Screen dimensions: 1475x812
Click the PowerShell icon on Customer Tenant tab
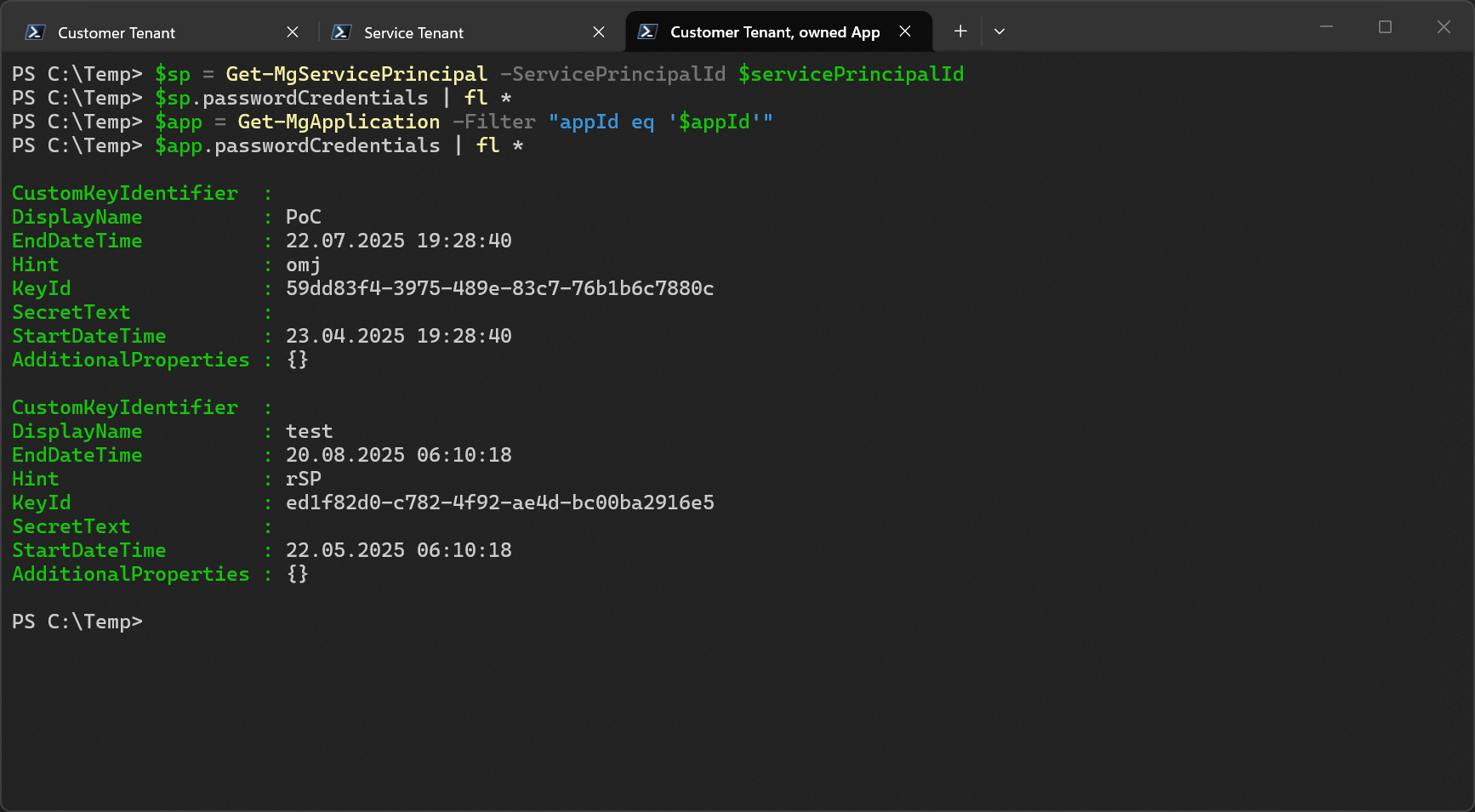click(x=35, y=32)
